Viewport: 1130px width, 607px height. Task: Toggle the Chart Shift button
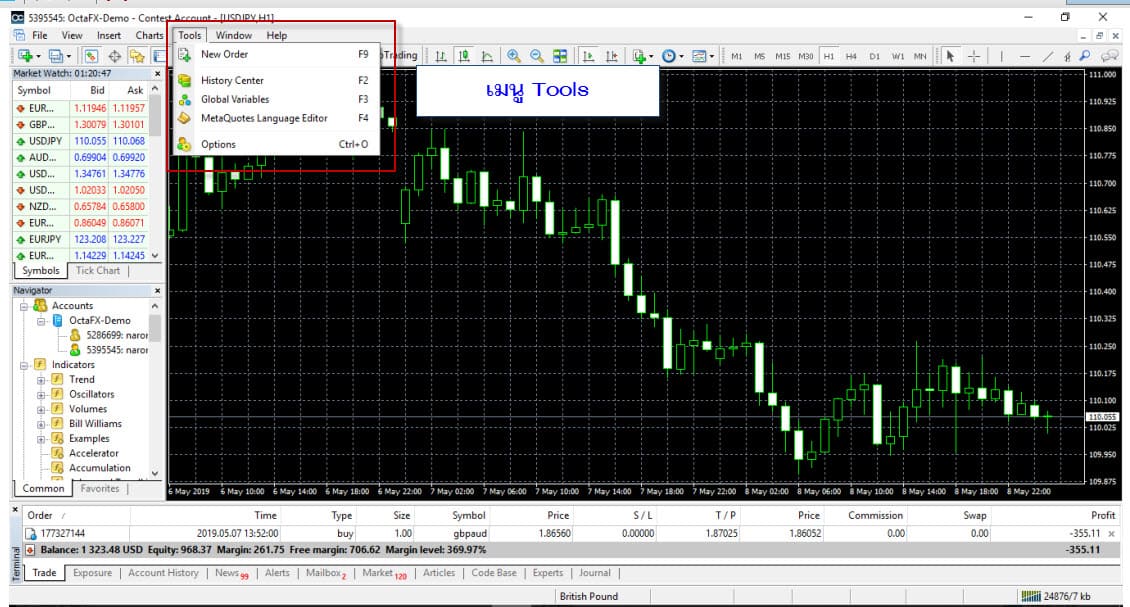click(x=611, y=56)
